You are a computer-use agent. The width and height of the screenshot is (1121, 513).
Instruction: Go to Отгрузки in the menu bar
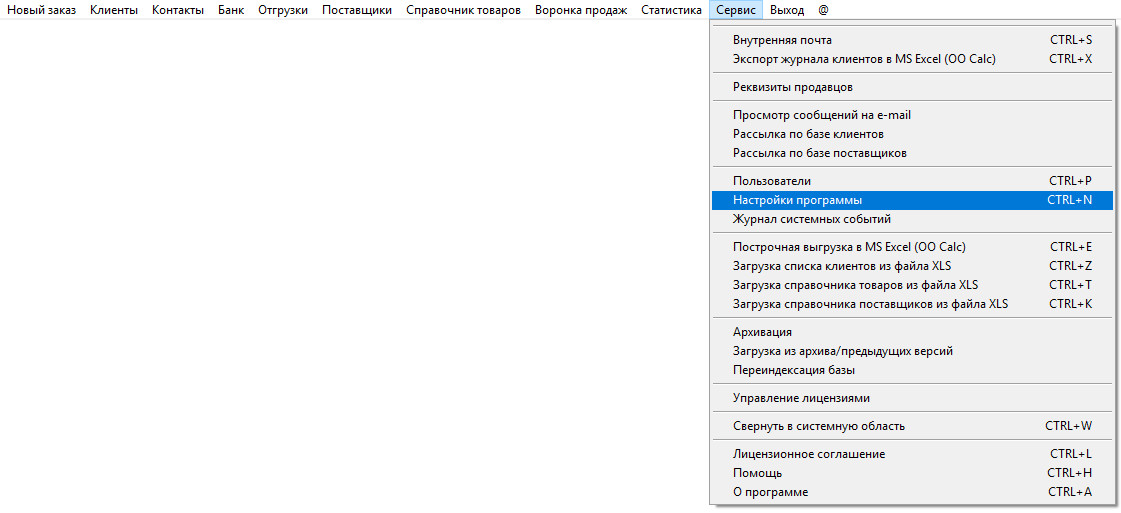coord(283,10)
